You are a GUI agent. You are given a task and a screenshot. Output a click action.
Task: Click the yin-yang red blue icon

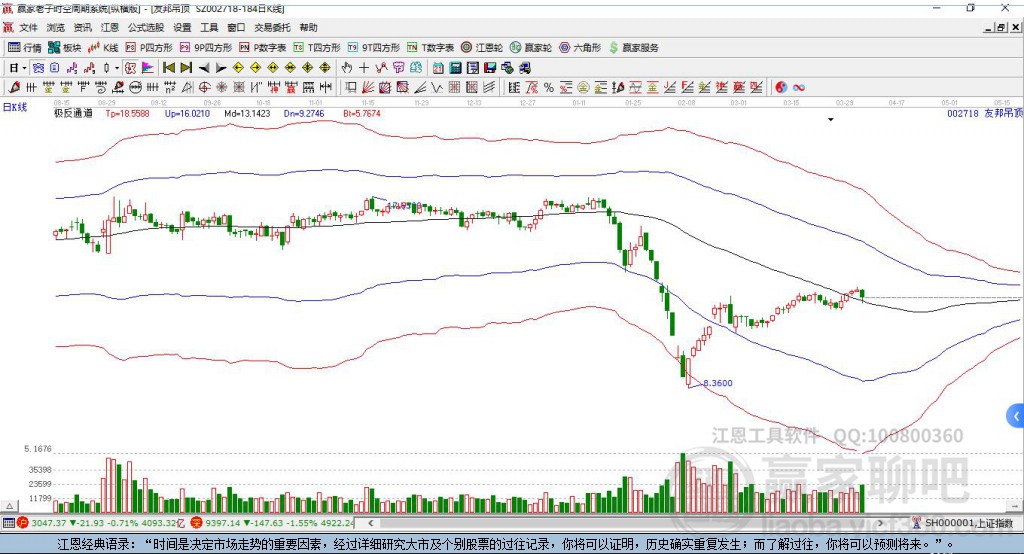(781, 87)
